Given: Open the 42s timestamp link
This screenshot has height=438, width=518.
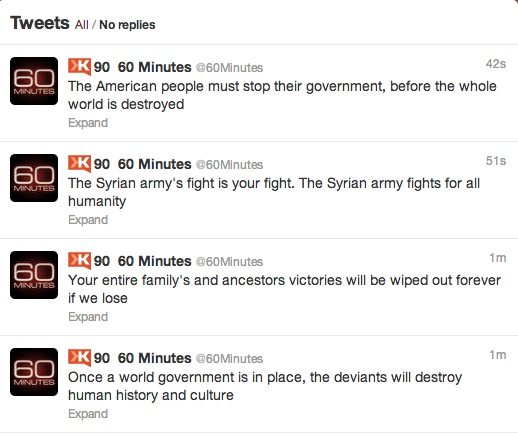Looking at the screenshot, I should [x=496, y=64].
